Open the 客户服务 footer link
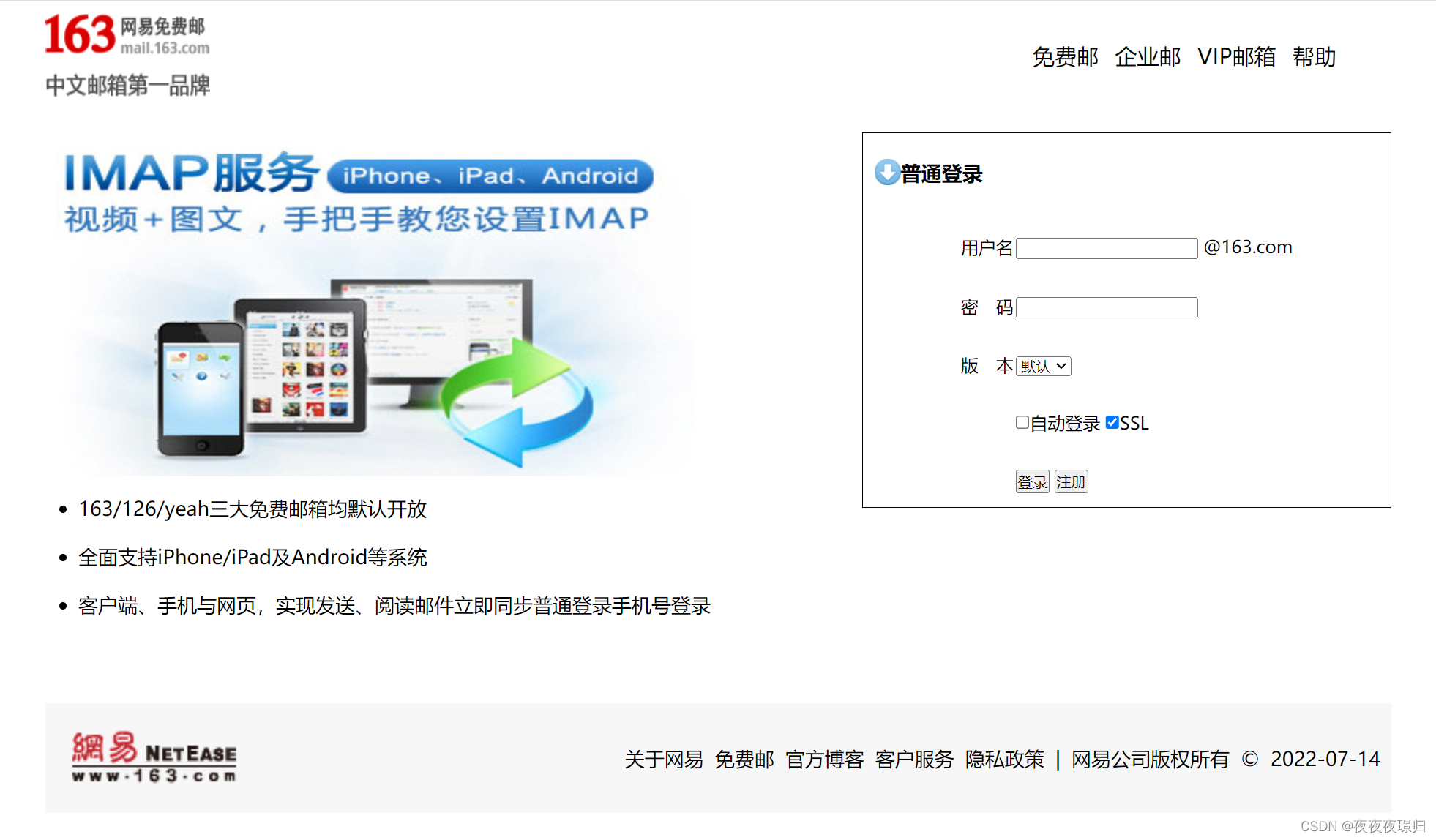This screenshot has width=1436, height=840. click(914, 760)
